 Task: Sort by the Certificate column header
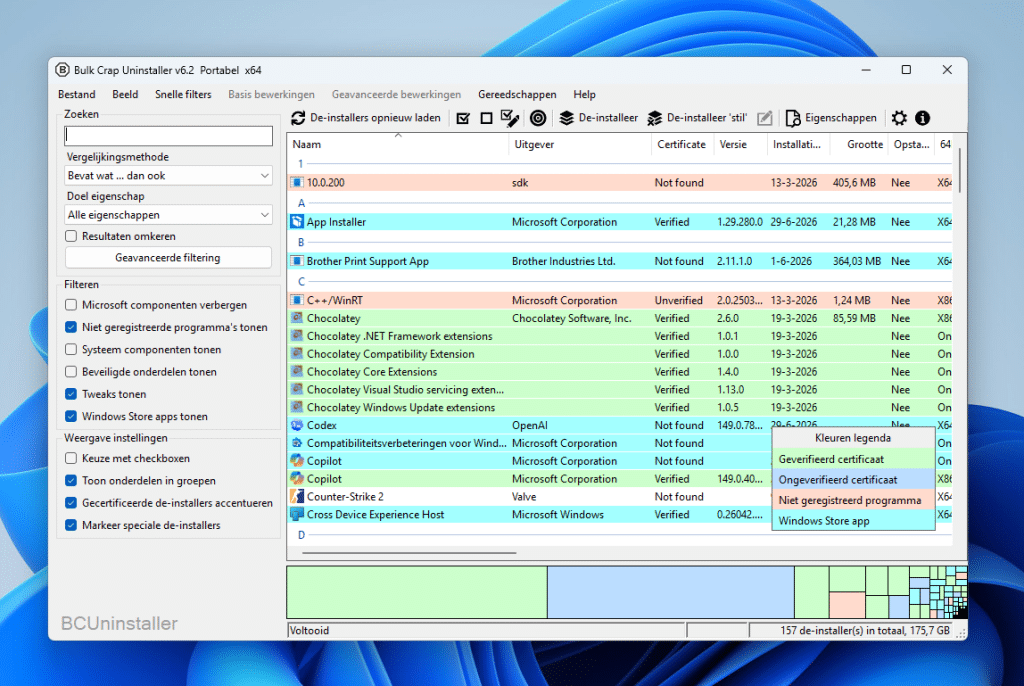pos(682,144)
